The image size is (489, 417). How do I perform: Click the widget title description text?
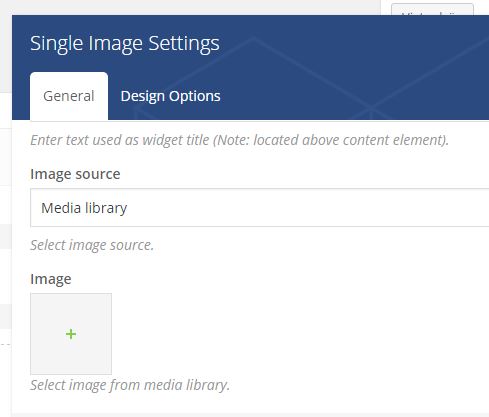pyautogui.click(x=239, y=140)
